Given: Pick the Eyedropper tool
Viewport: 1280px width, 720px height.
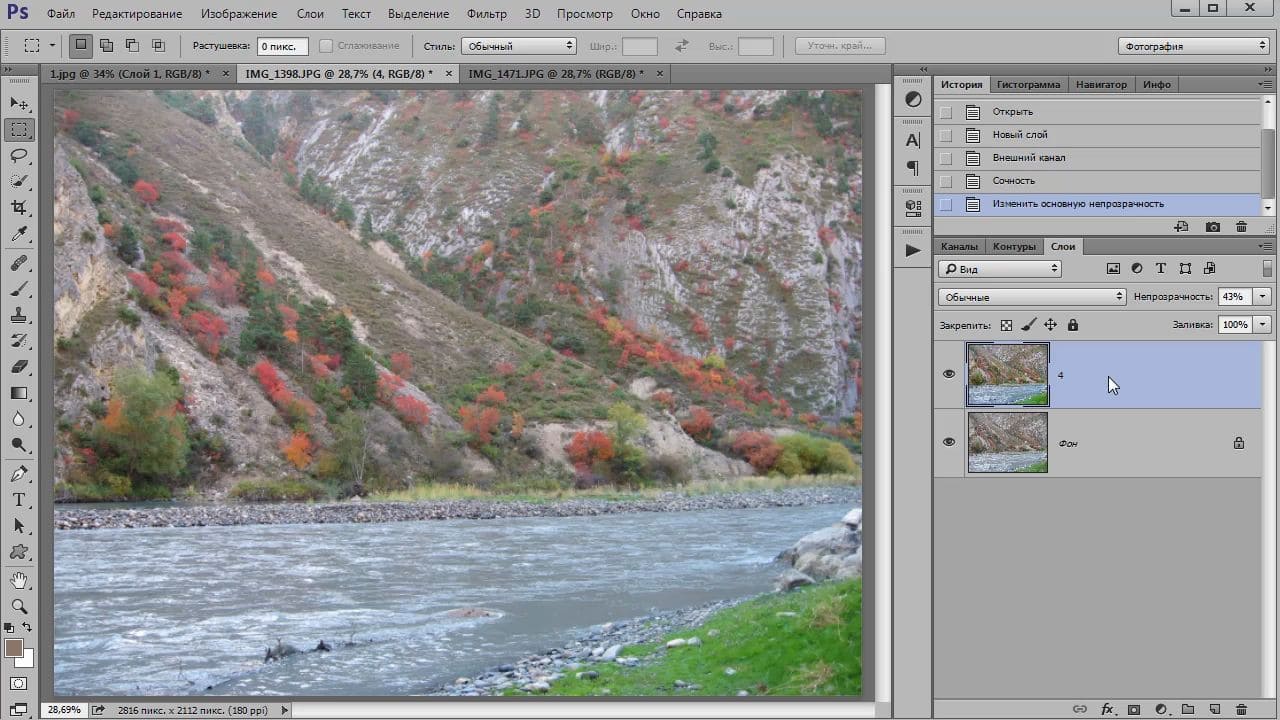Looking at the screenshot, I should point(19,234).
